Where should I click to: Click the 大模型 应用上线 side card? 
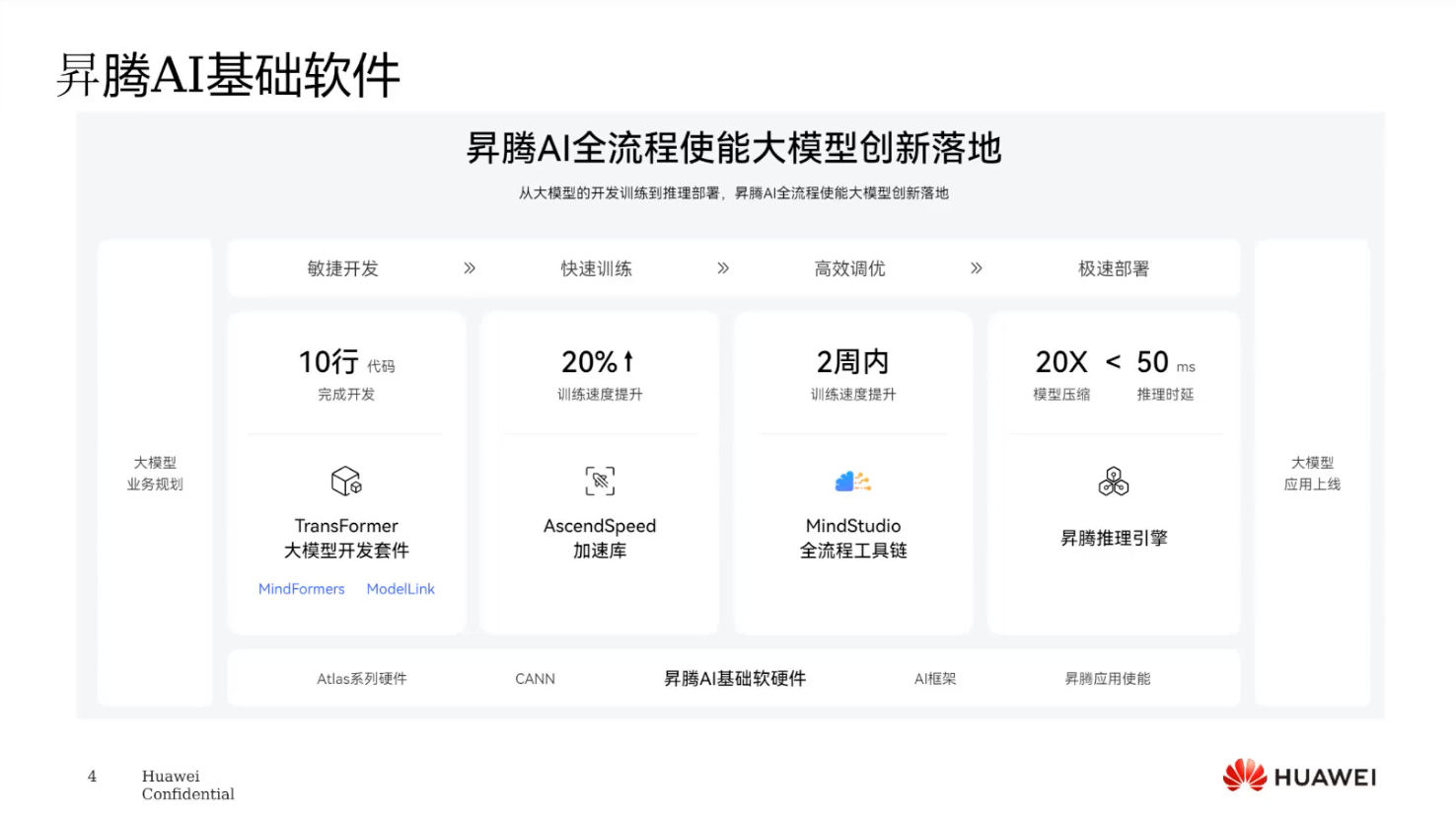click(x=1312, y=473)
